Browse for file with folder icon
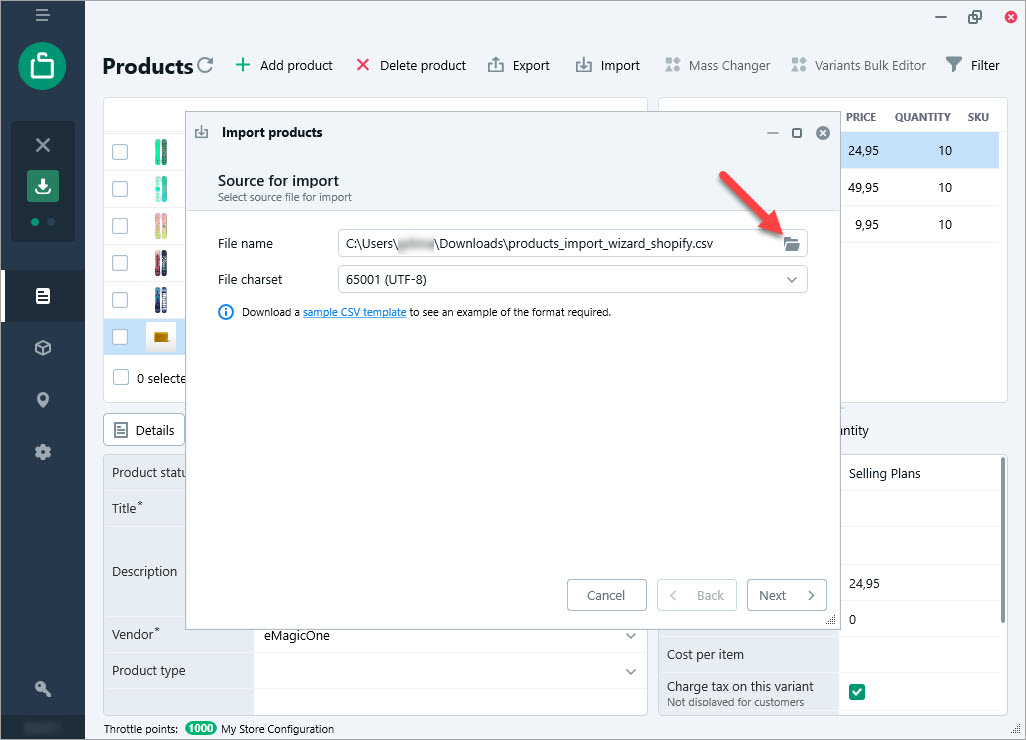This screenshot has height=740, width=1026. pos(792,244)
